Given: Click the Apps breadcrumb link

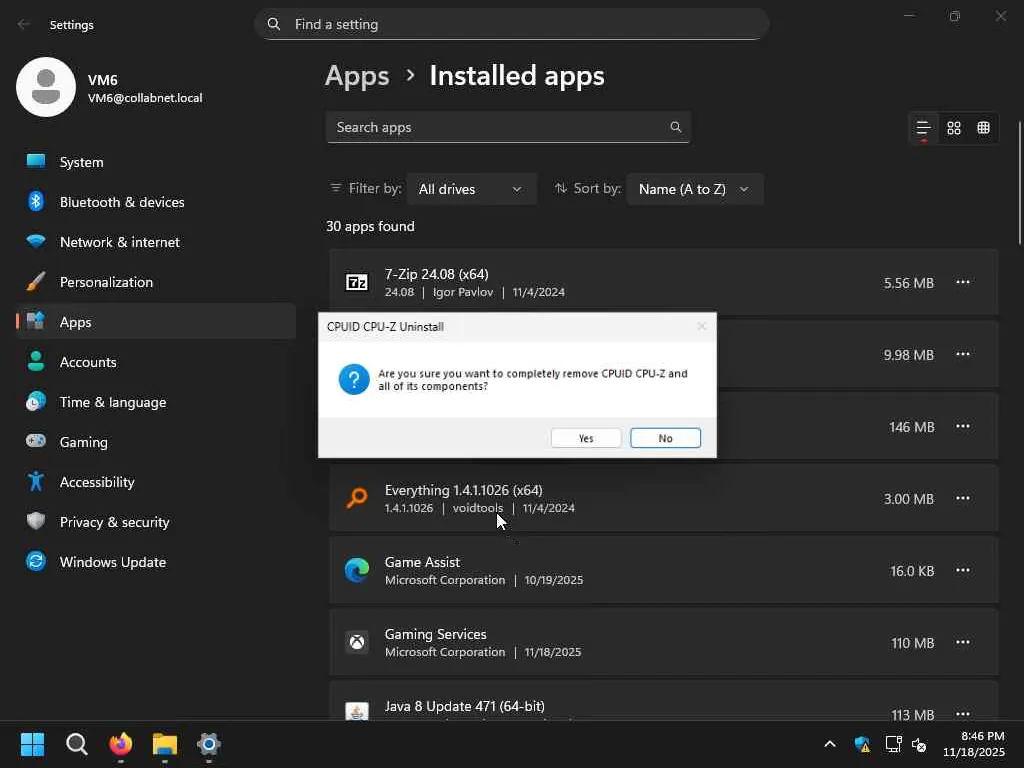Looking at the screenshot, I should pos(357,76).
